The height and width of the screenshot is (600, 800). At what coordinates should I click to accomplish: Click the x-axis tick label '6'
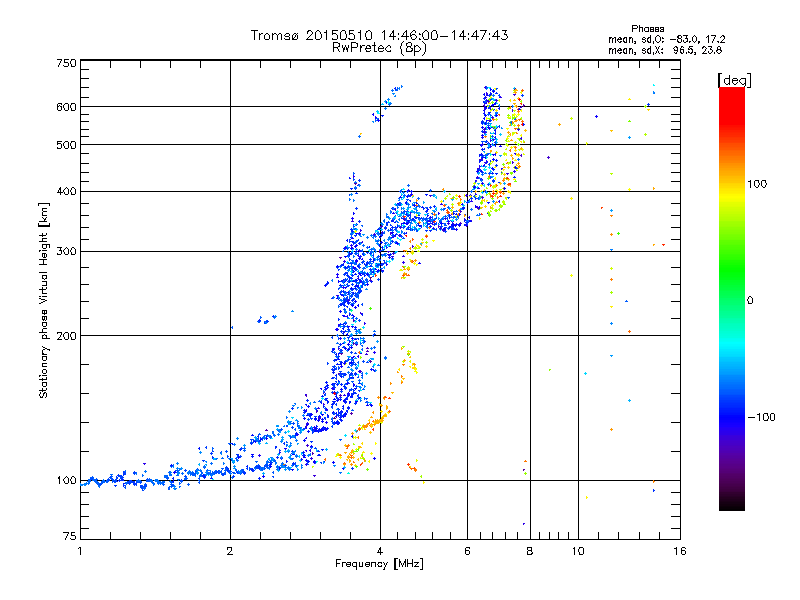tap(467, 551)
